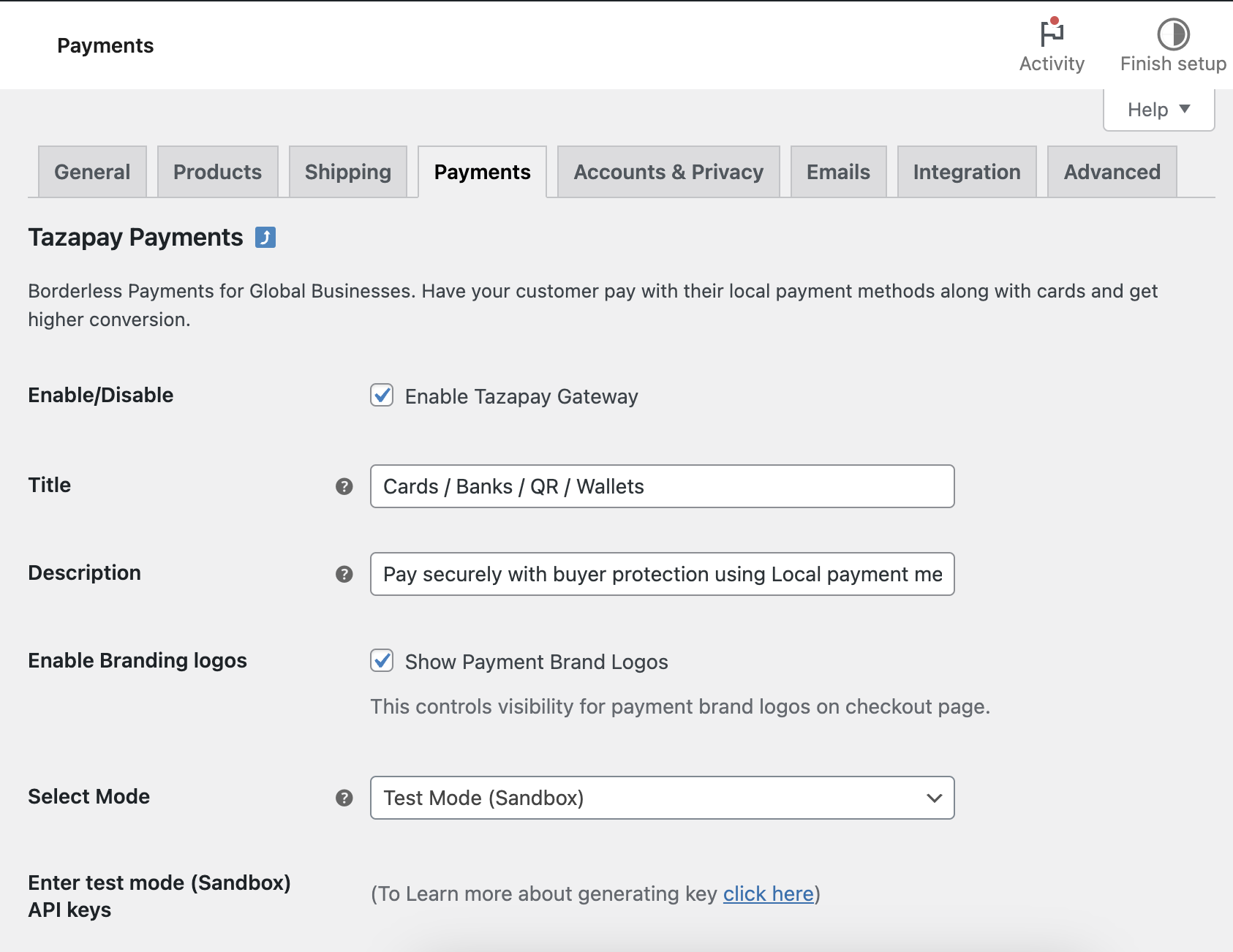Switch to the Products tab
This screenshot has width=1233, height=952.
[x=217, y=172]
